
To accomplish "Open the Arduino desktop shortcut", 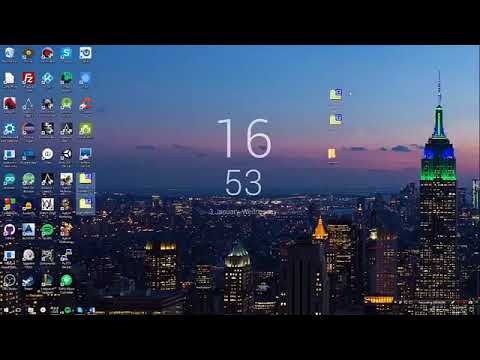I will [x=9, y=180].
